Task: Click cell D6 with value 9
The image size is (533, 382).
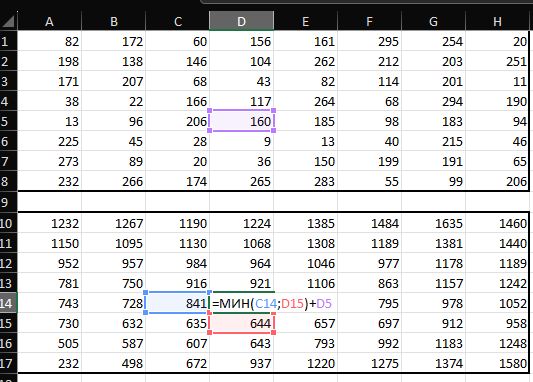Action: click(241, 141)
